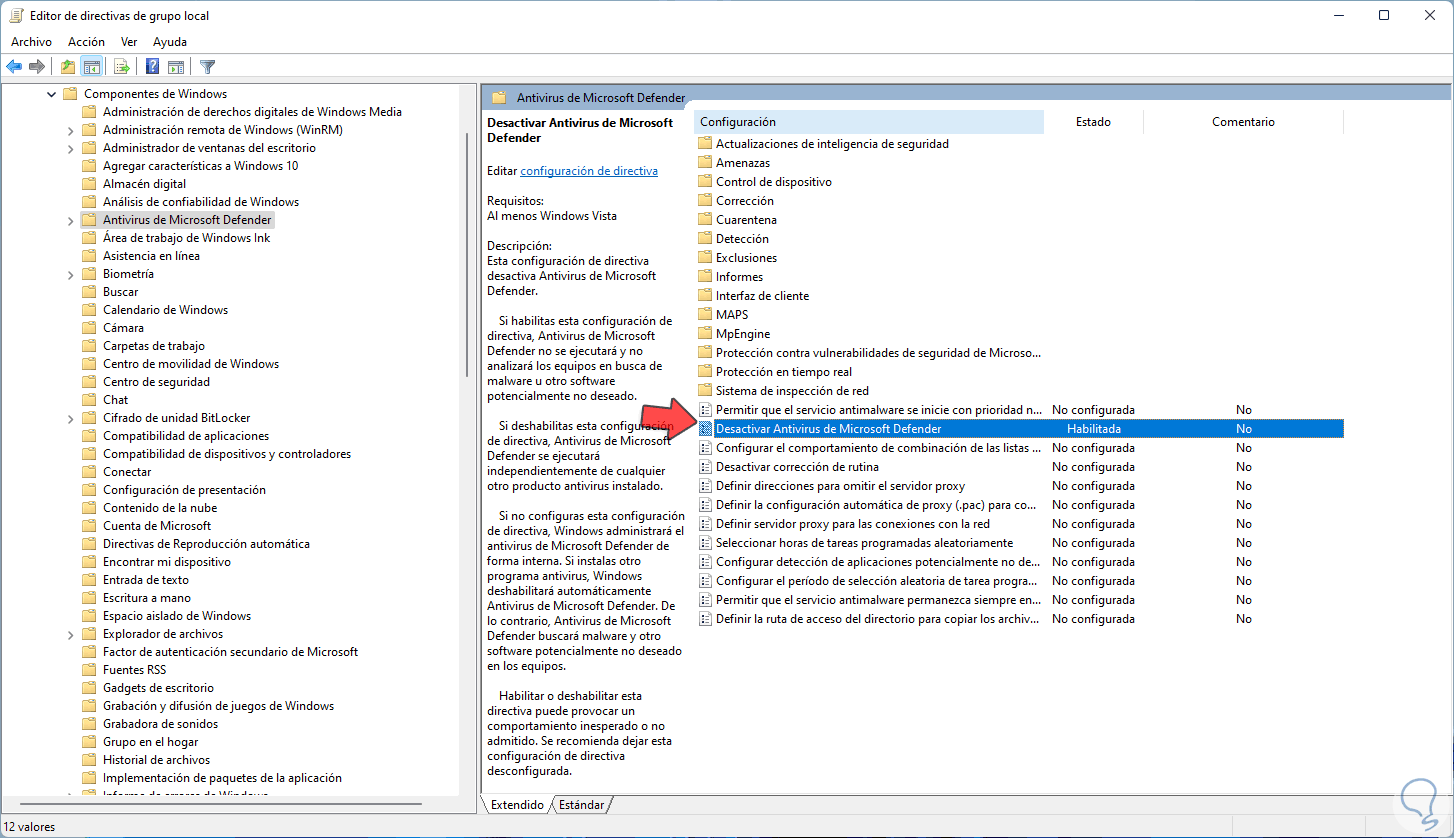Click the folder icon beside Detección
The width and height of the screenshot is (1454, 838).
(705, 239)
